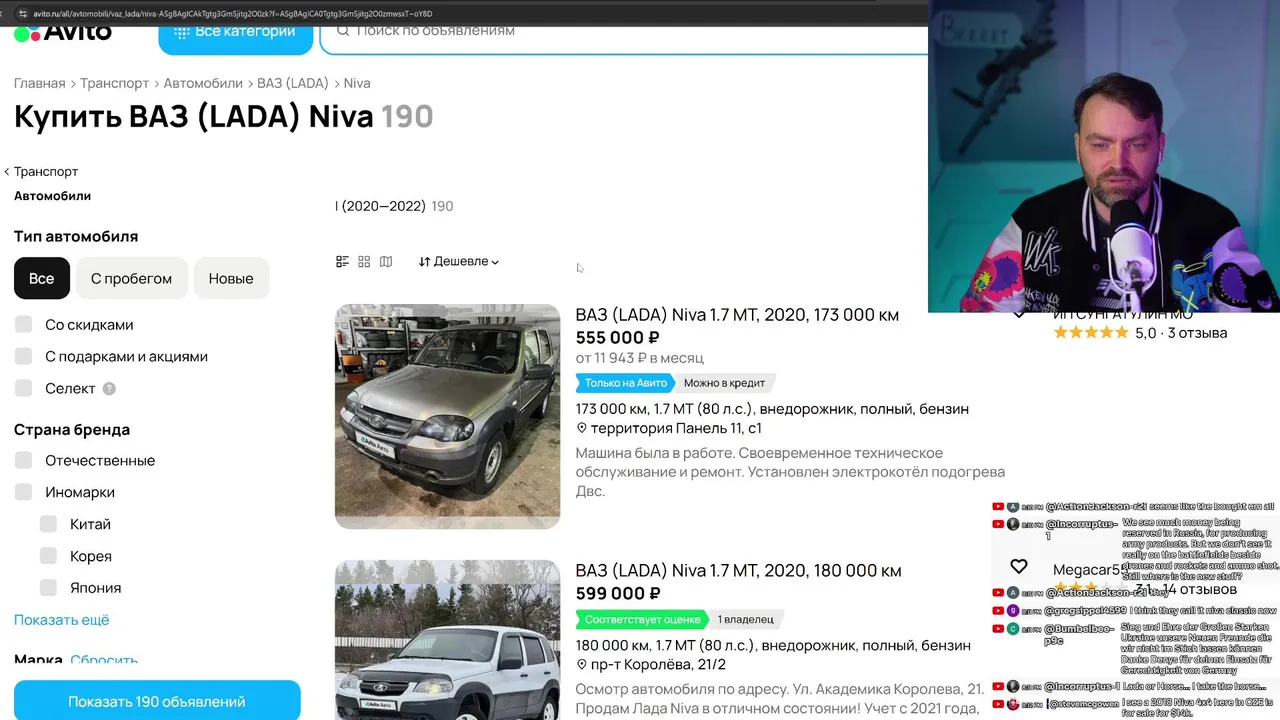Open the 'Дешевле' sort dropdown
1280x720 pixels.
[459, 261]
